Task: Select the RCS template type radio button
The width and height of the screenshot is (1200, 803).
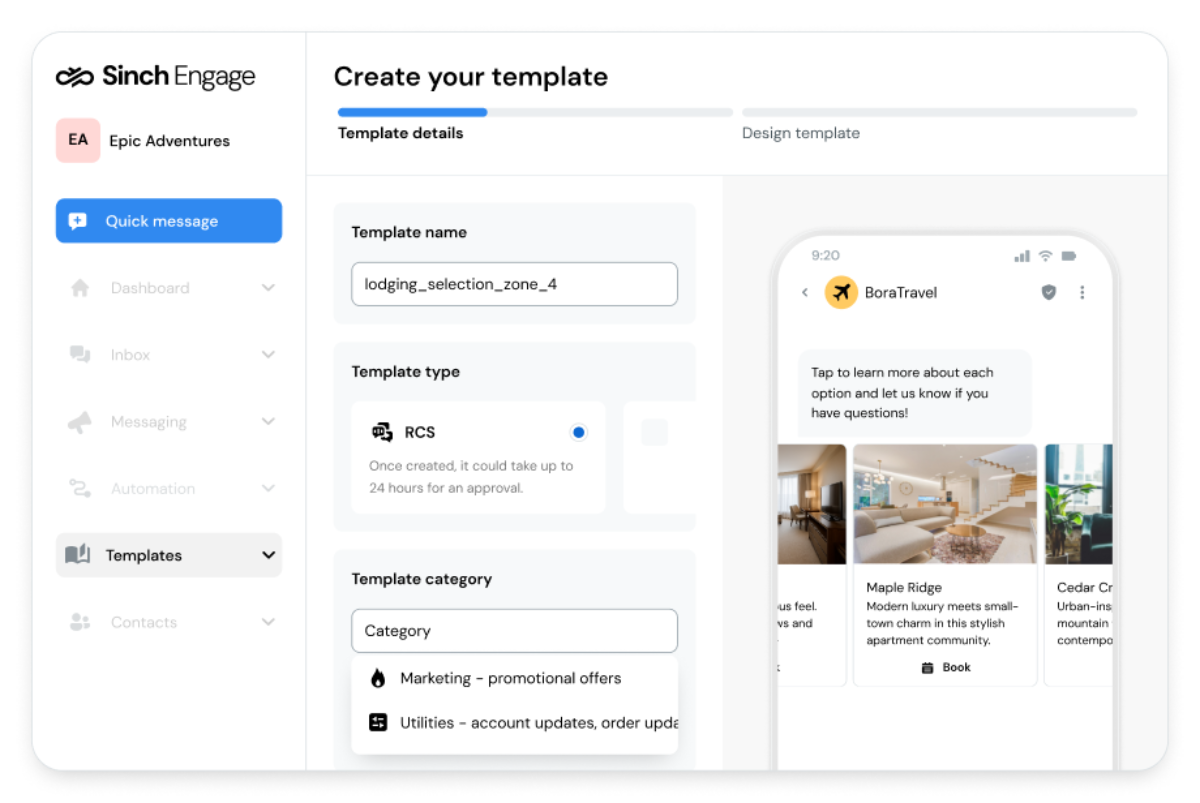Action: [x=578, y=432]
